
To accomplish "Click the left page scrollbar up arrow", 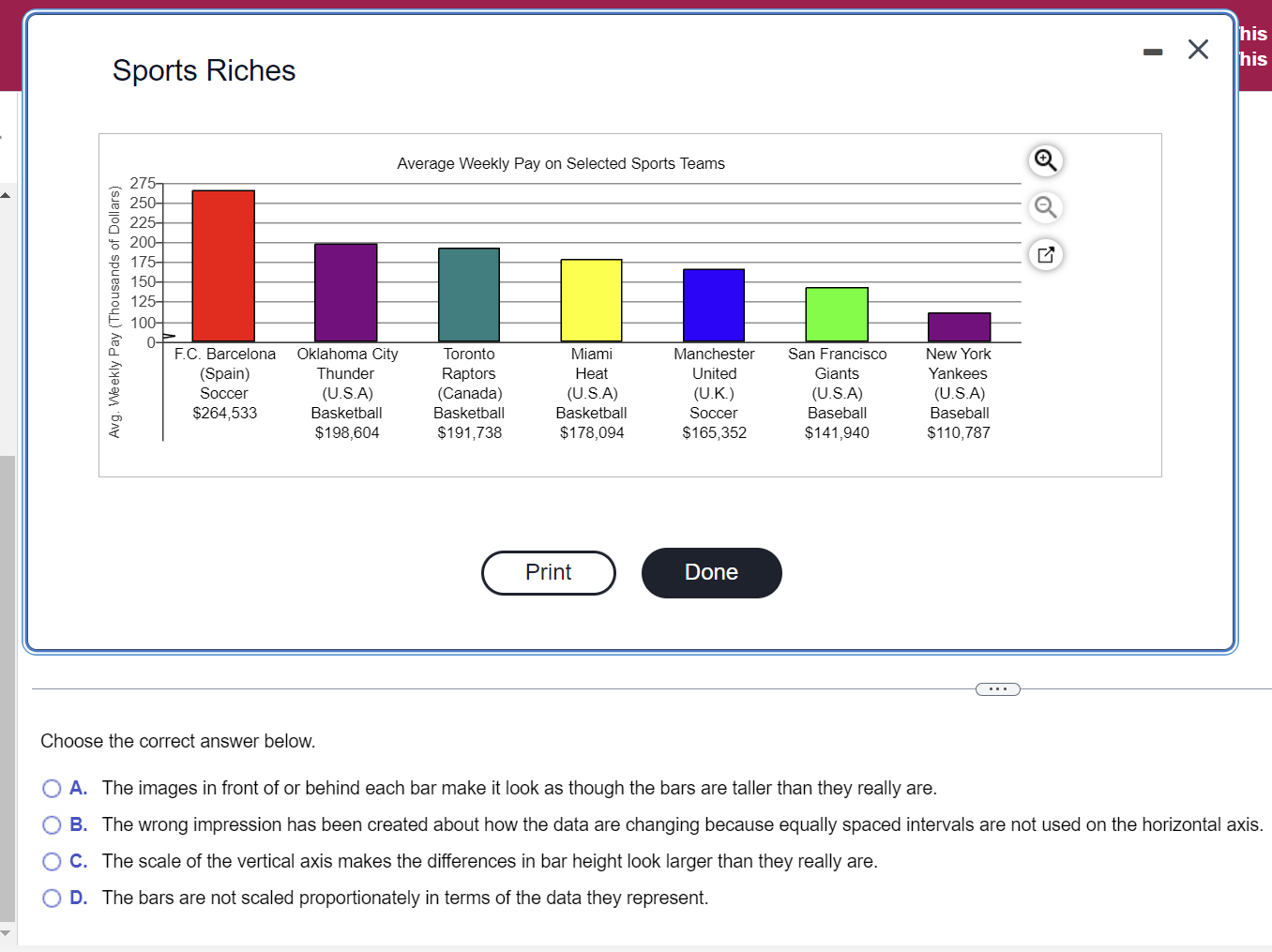I will 6,195.
